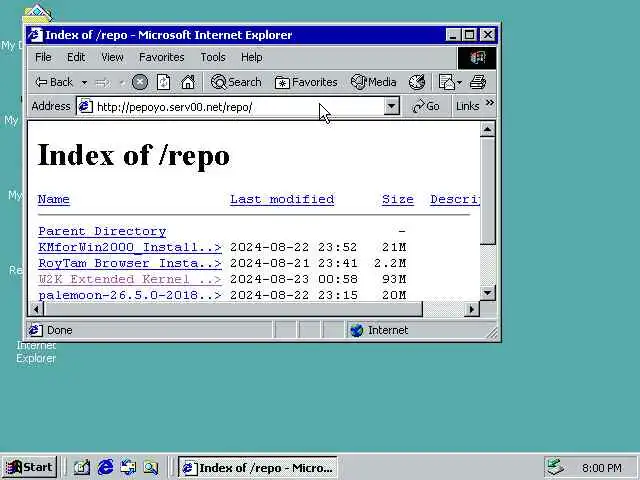Image resolution: width=640 pixels, height=480 pixels.
Task: Launch Internet Explorer from quick launch
Action: (x=105, y=467)
